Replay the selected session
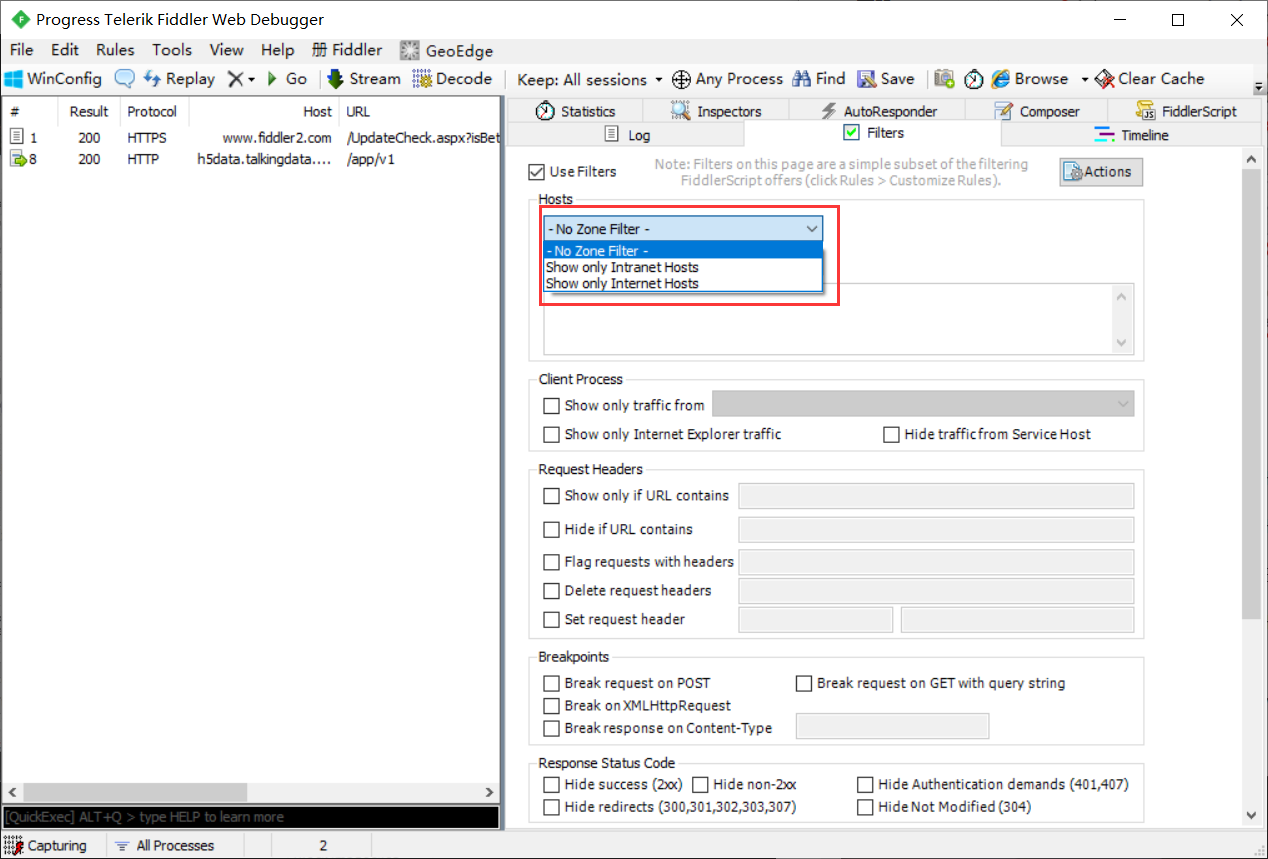 pyautogui.click(x=180, y=79)
